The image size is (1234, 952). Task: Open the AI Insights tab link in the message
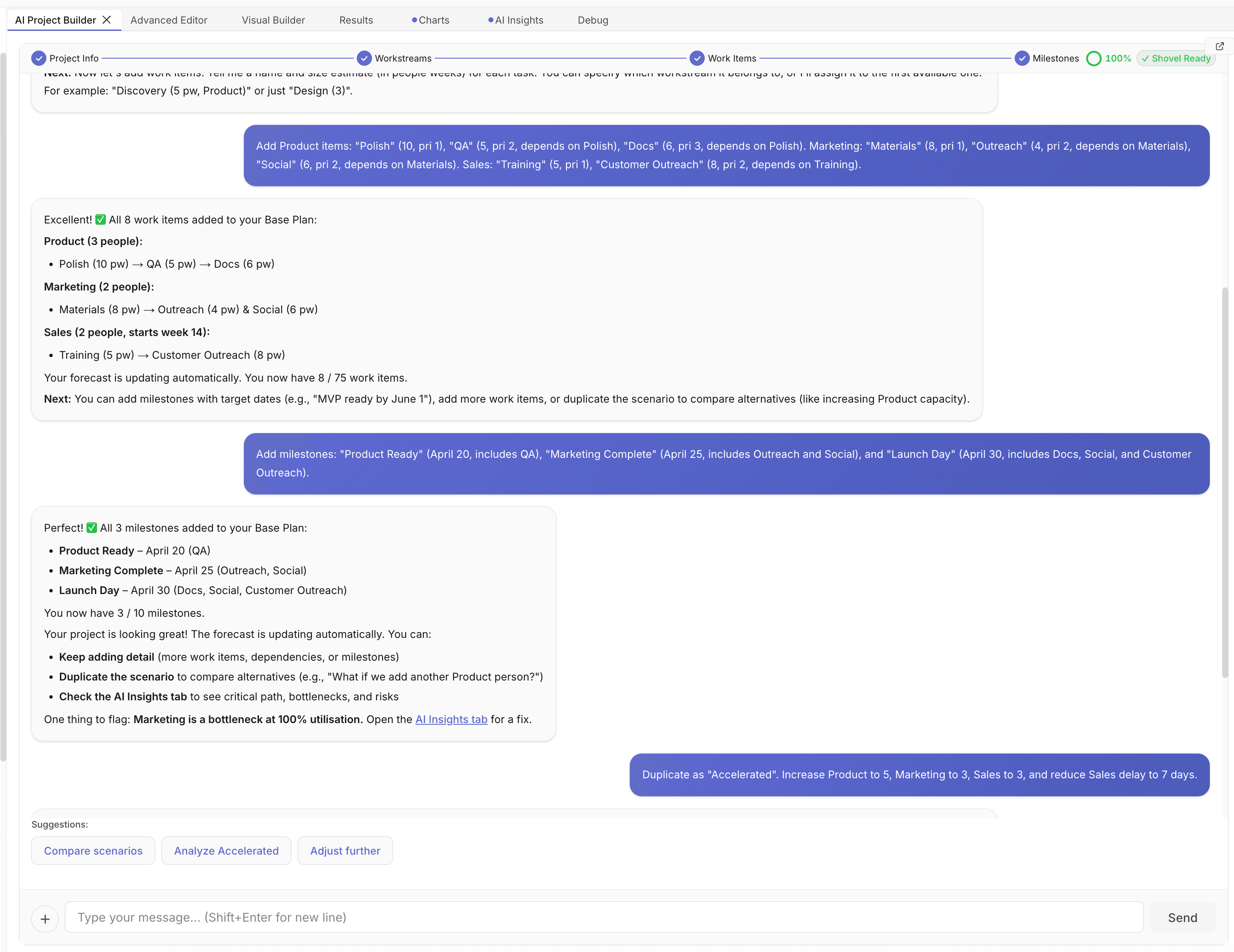coord(450,719)
